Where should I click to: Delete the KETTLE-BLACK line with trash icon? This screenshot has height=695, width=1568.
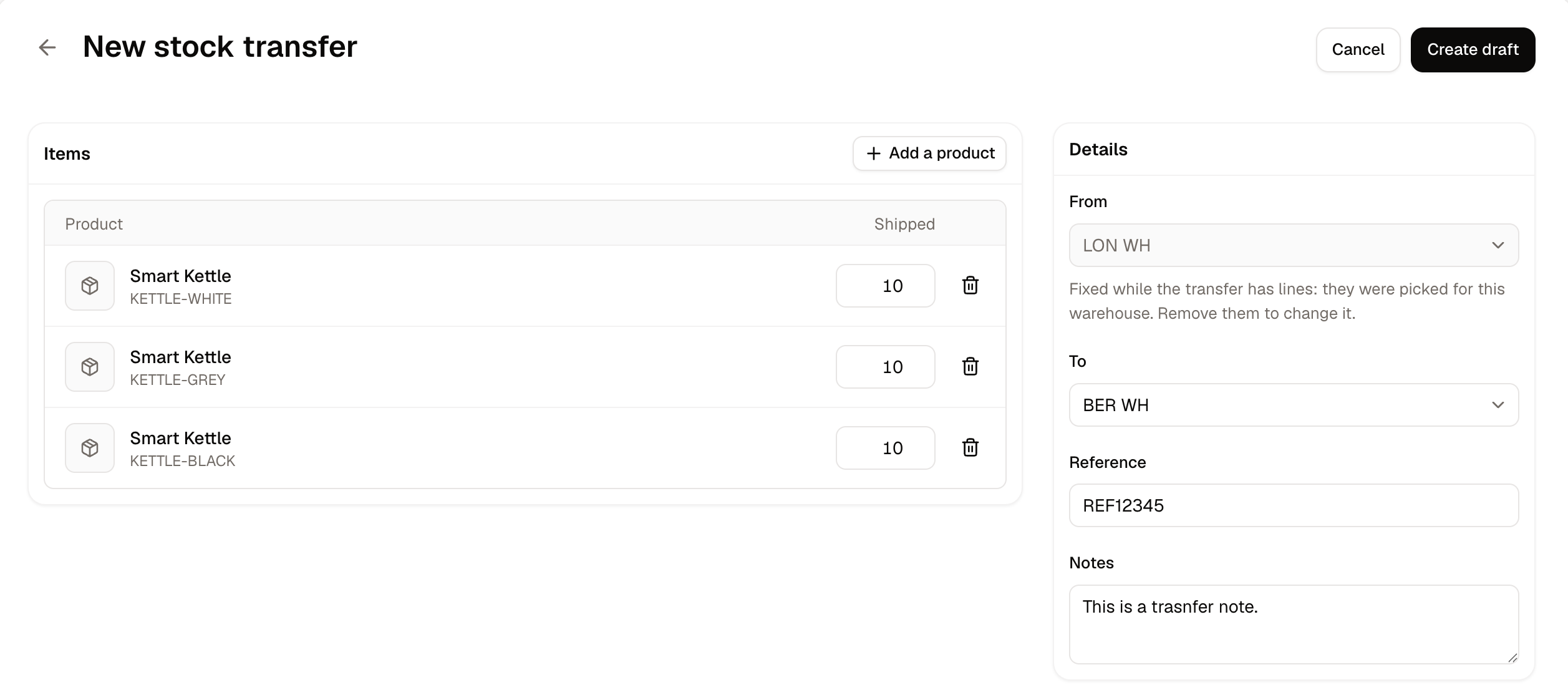[x=970, y=448]
